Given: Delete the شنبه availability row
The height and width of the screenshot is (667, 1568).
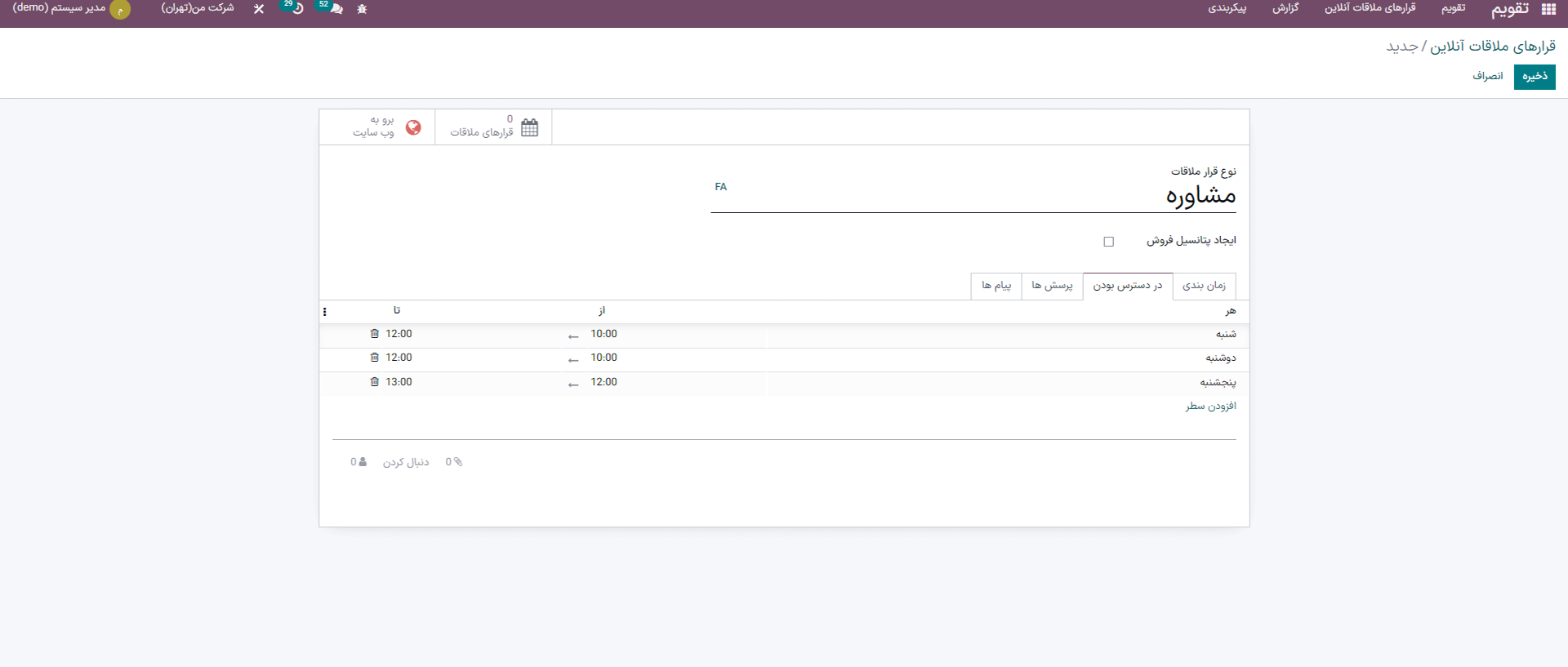Looking at the screenshot, I should [374, 334].
